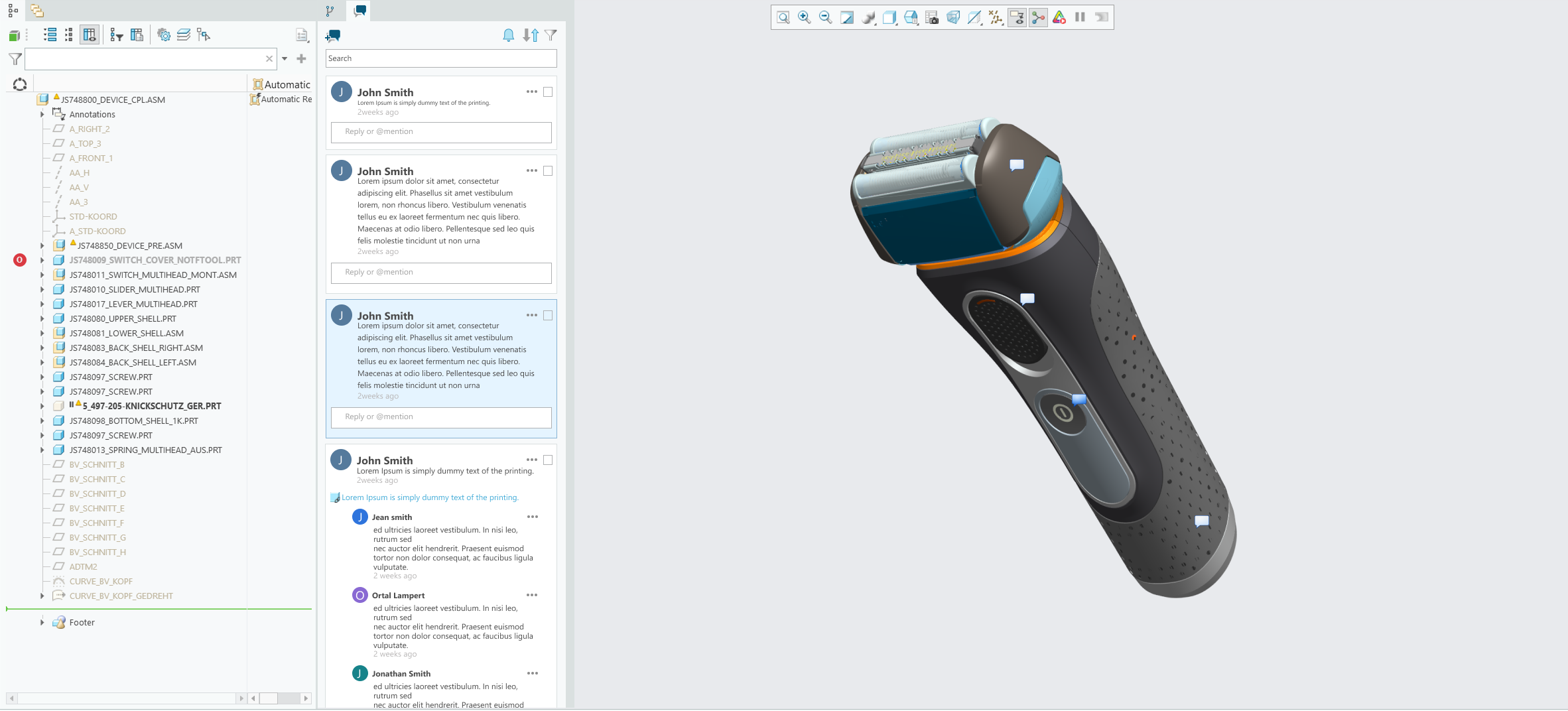
Task: Open the datum display filters icon
Action: coord(996,17)
